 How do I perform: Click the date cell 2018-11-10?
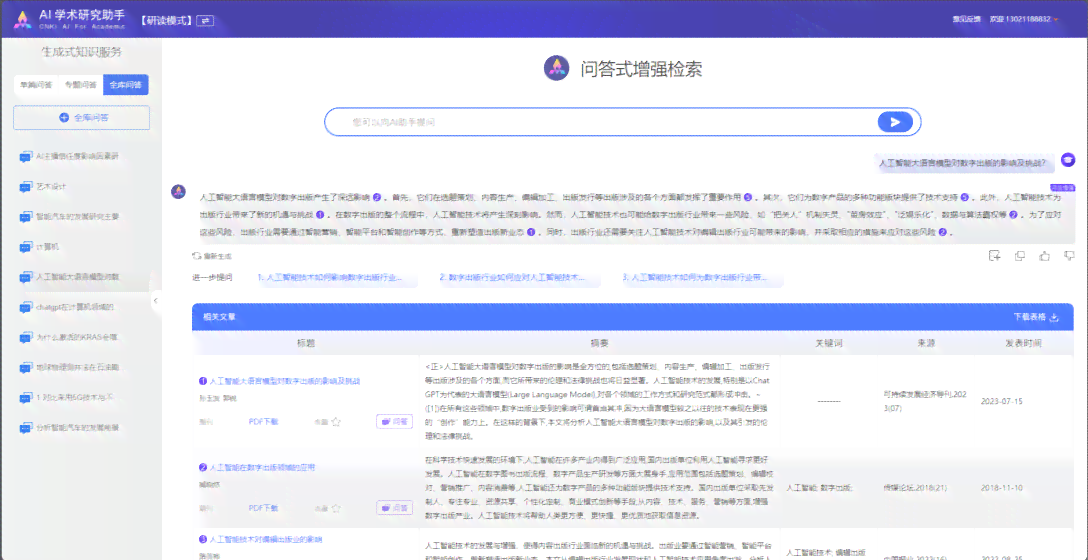click(x=1001, y=488)
